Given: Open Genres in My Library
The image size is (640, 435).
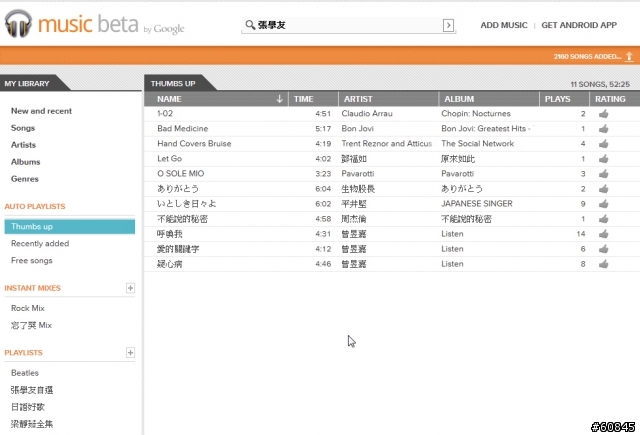Looking at the screenshot, I should pyautogui.click(x=24, y=179).
